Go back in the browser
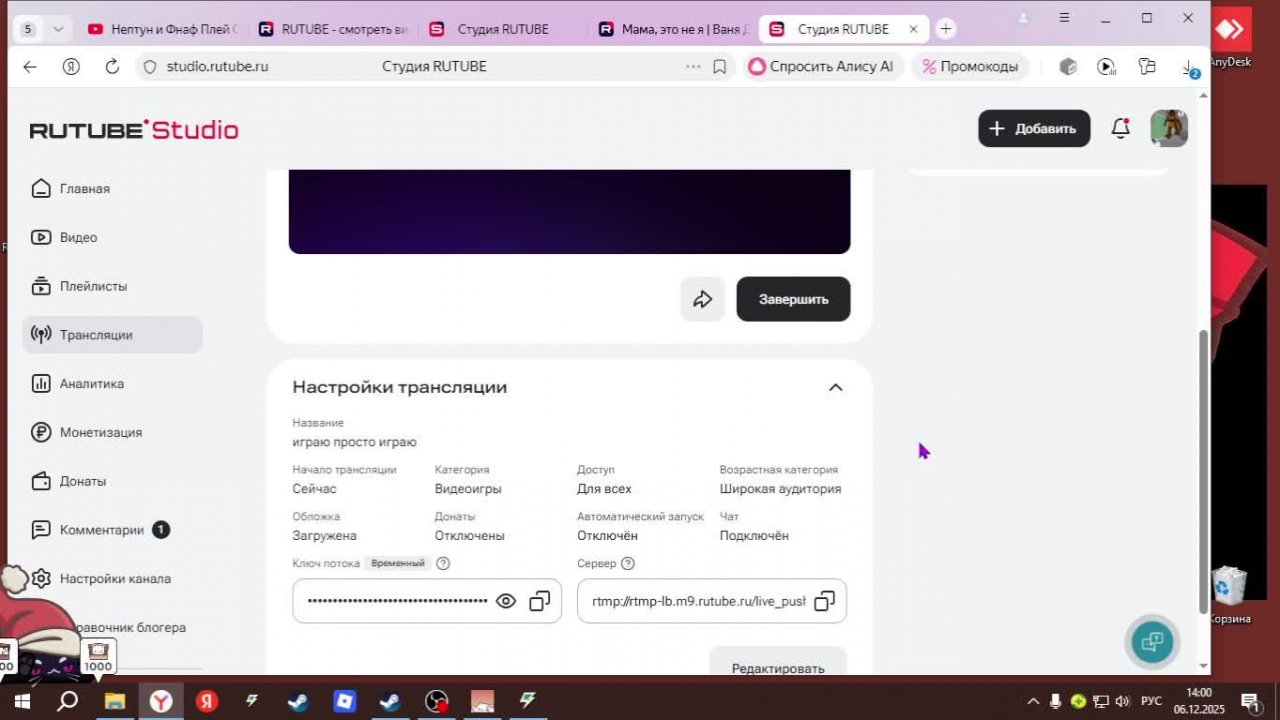Image resolution: width=1280 pixels, height=720 pixels. [30, 67]
